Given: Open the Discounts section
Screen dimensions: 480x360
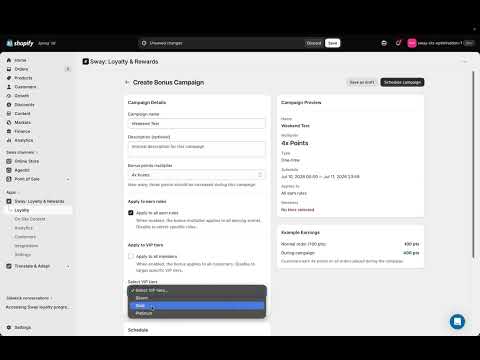Looking at the screenshot, I should tap(24, 105).
